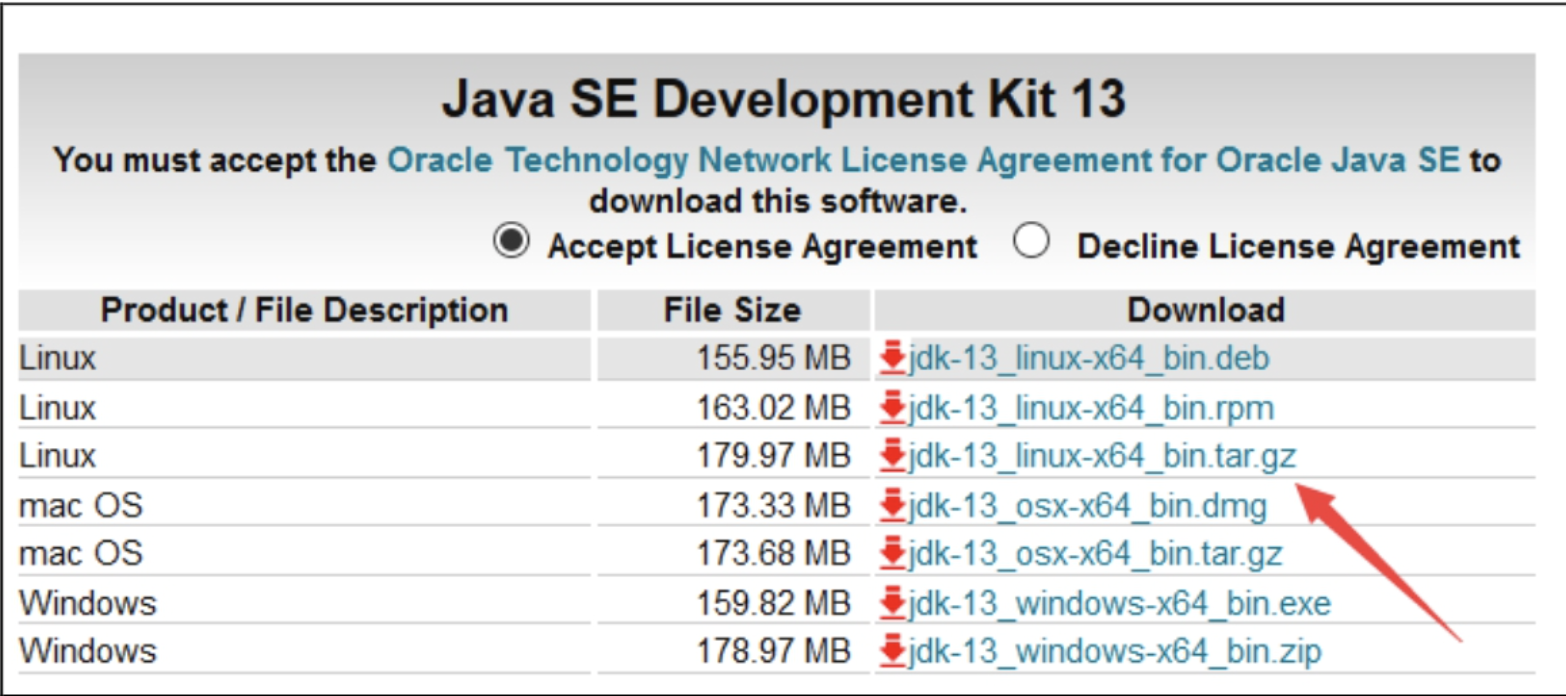1566x696 pixels.
Task: Click download icon beside jdk-13_linux-x64_bin.rpm
Action: point(893,407)
